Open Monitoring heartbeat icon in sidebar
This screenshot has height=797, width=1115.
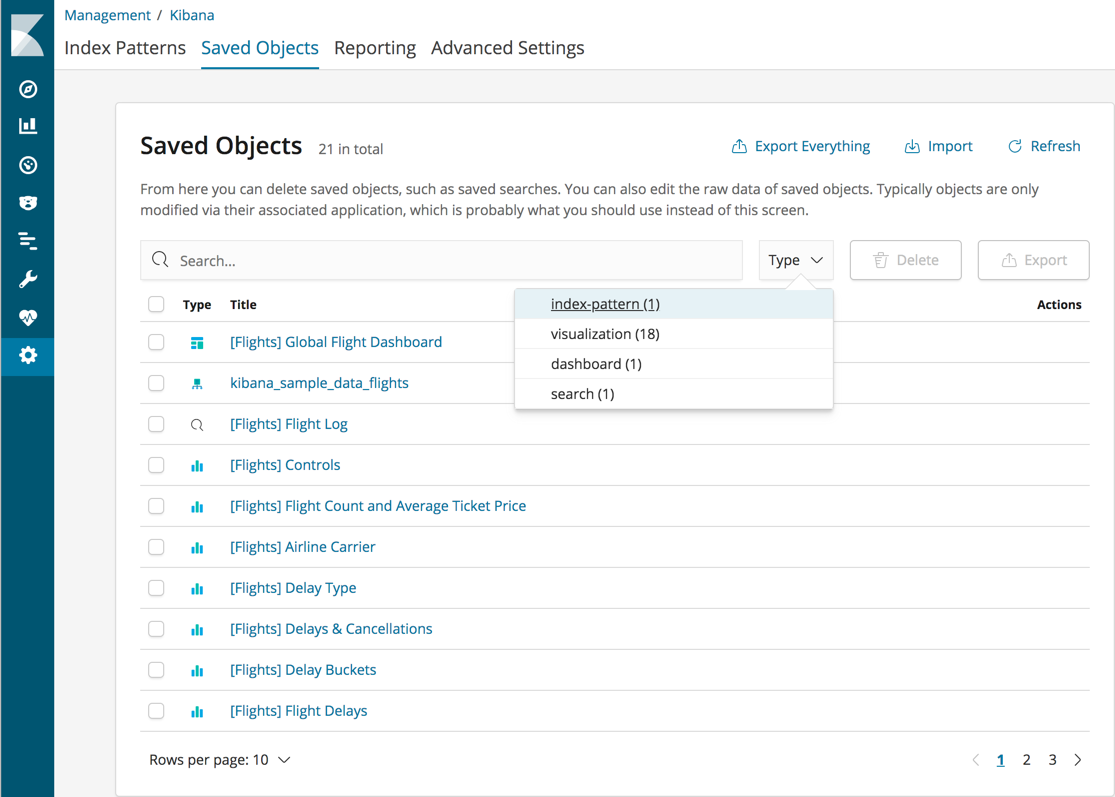(x=28, y=317)
